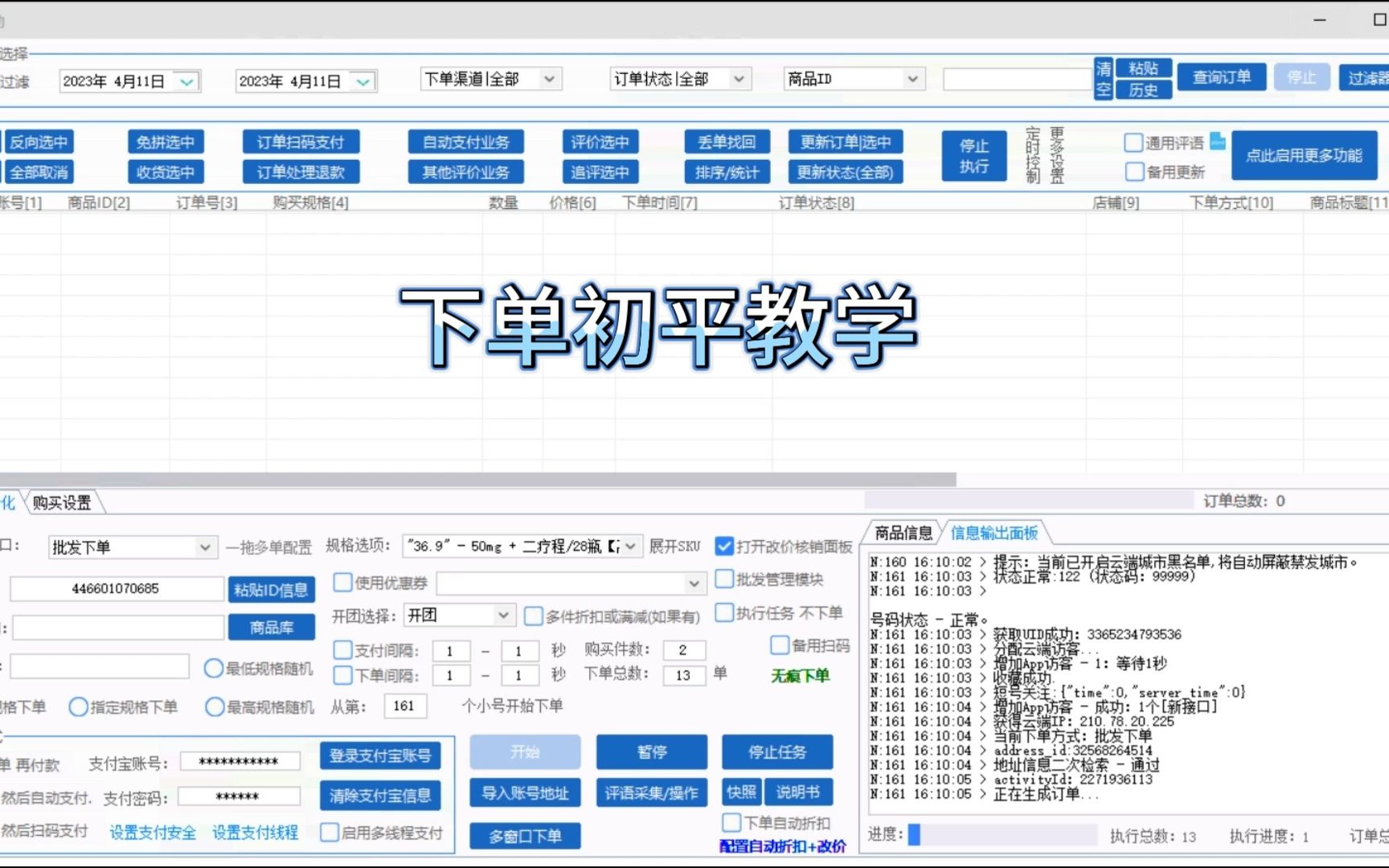
Task: Click 点此启用更多功能 button
Action: pos(1304,155)
